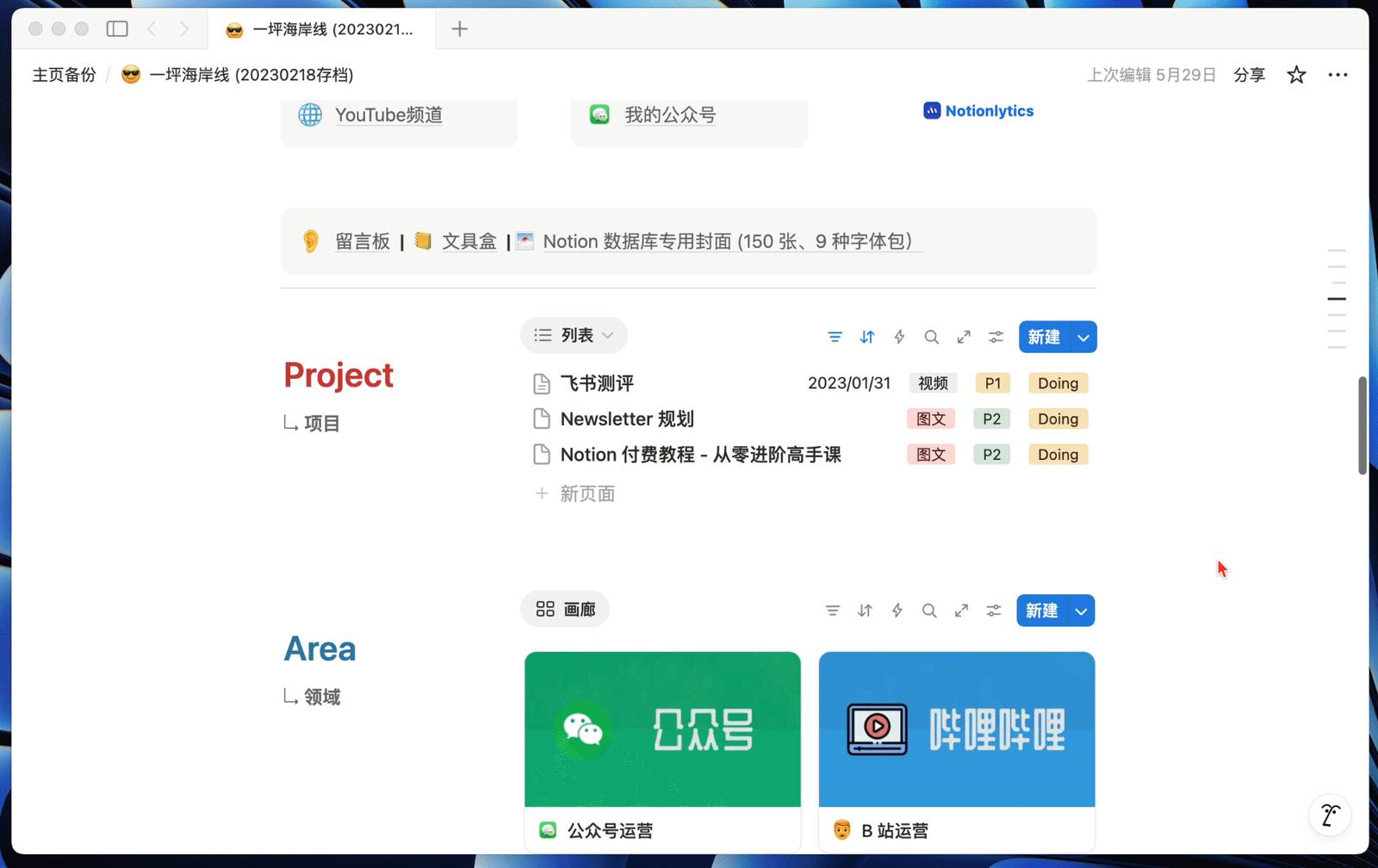The height and width of the screenshot is (868, 1378).
Task: Open the 留言板 page link
Action: (363, 241)
